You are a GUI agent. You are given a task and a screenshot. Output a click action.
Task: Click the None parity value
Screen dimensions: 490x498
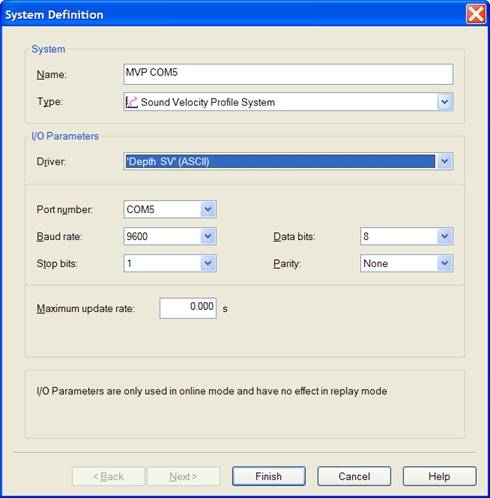(x=375, y=263)
